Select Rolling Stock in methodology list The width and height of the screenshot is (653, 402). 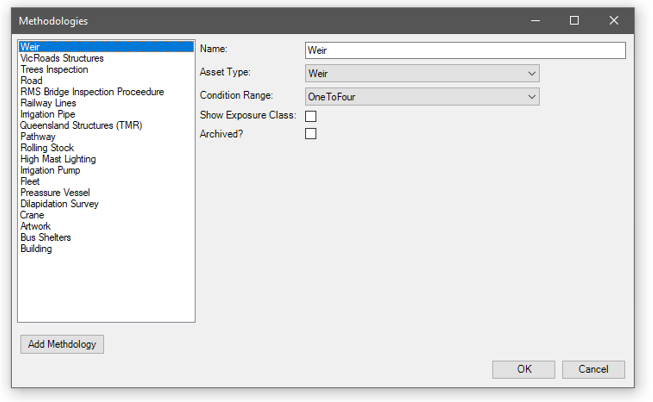tap(47, 148)
